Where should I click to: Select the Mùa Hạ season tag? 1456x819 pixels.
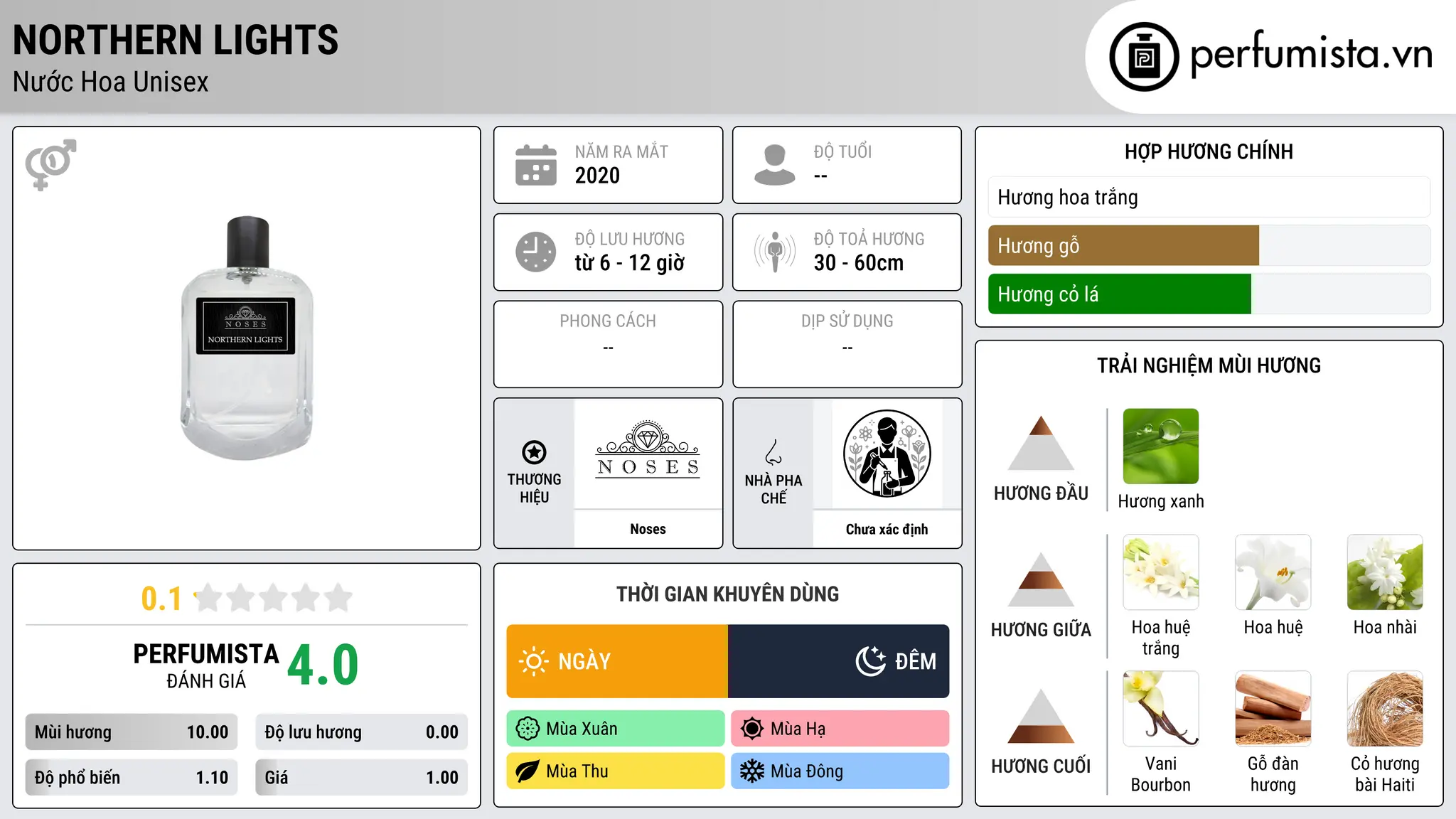pos(840,729)
